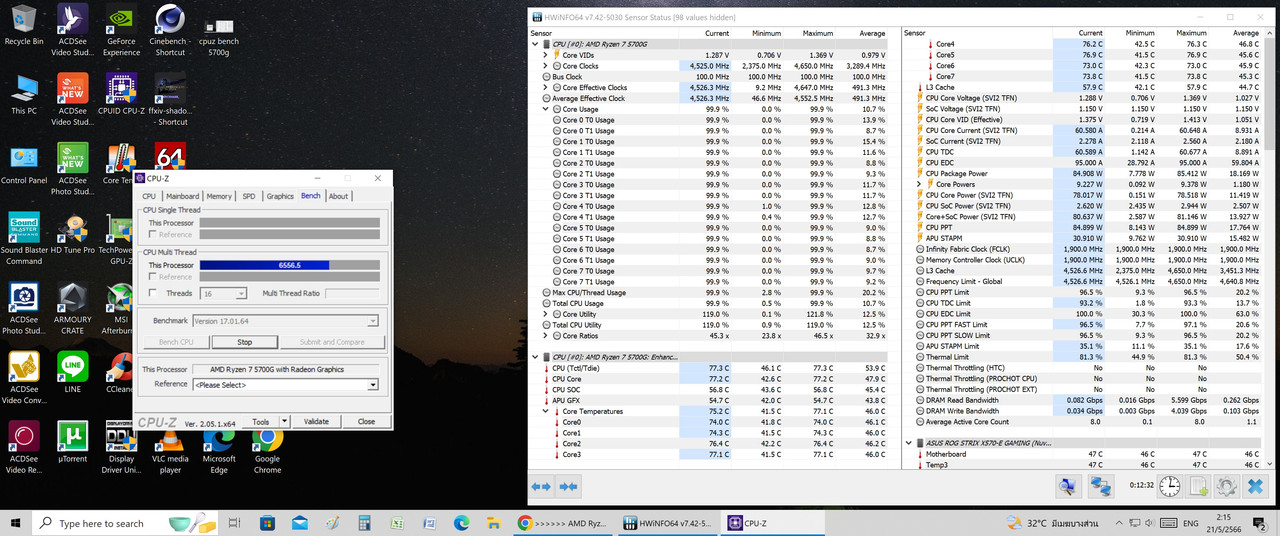
Task: Expand the Core Ratios row
Action: click(x=547, y=336)
